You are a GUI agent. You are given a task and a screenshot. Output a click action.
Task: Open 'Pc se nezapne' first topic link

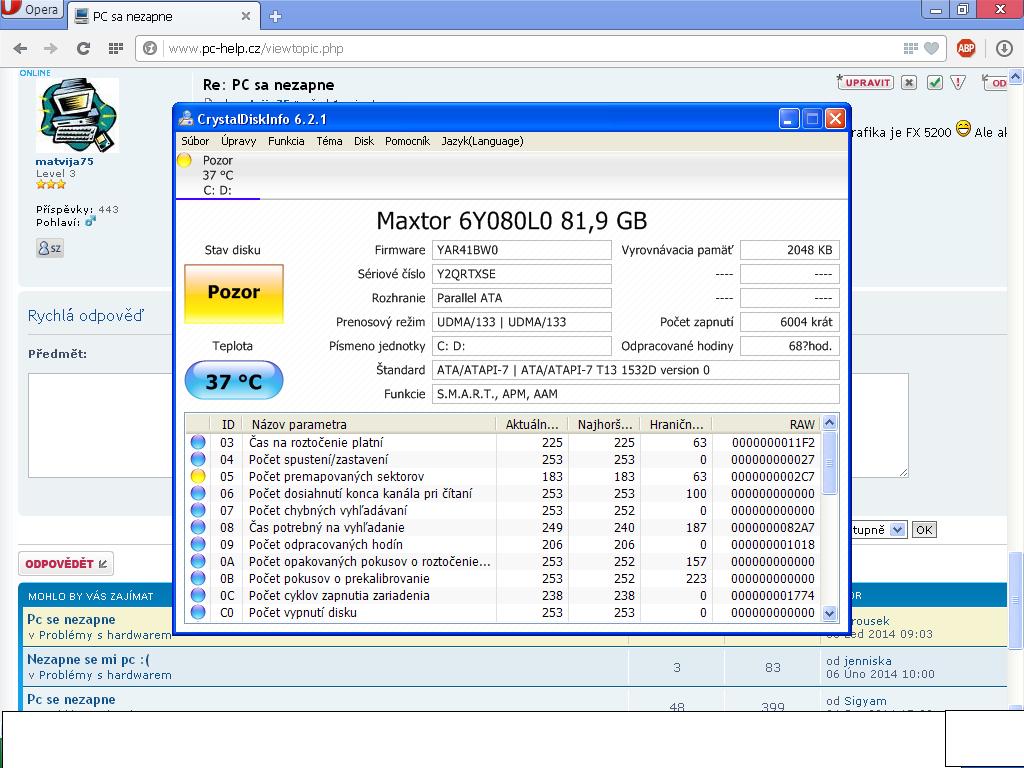(x=71, y=619)
